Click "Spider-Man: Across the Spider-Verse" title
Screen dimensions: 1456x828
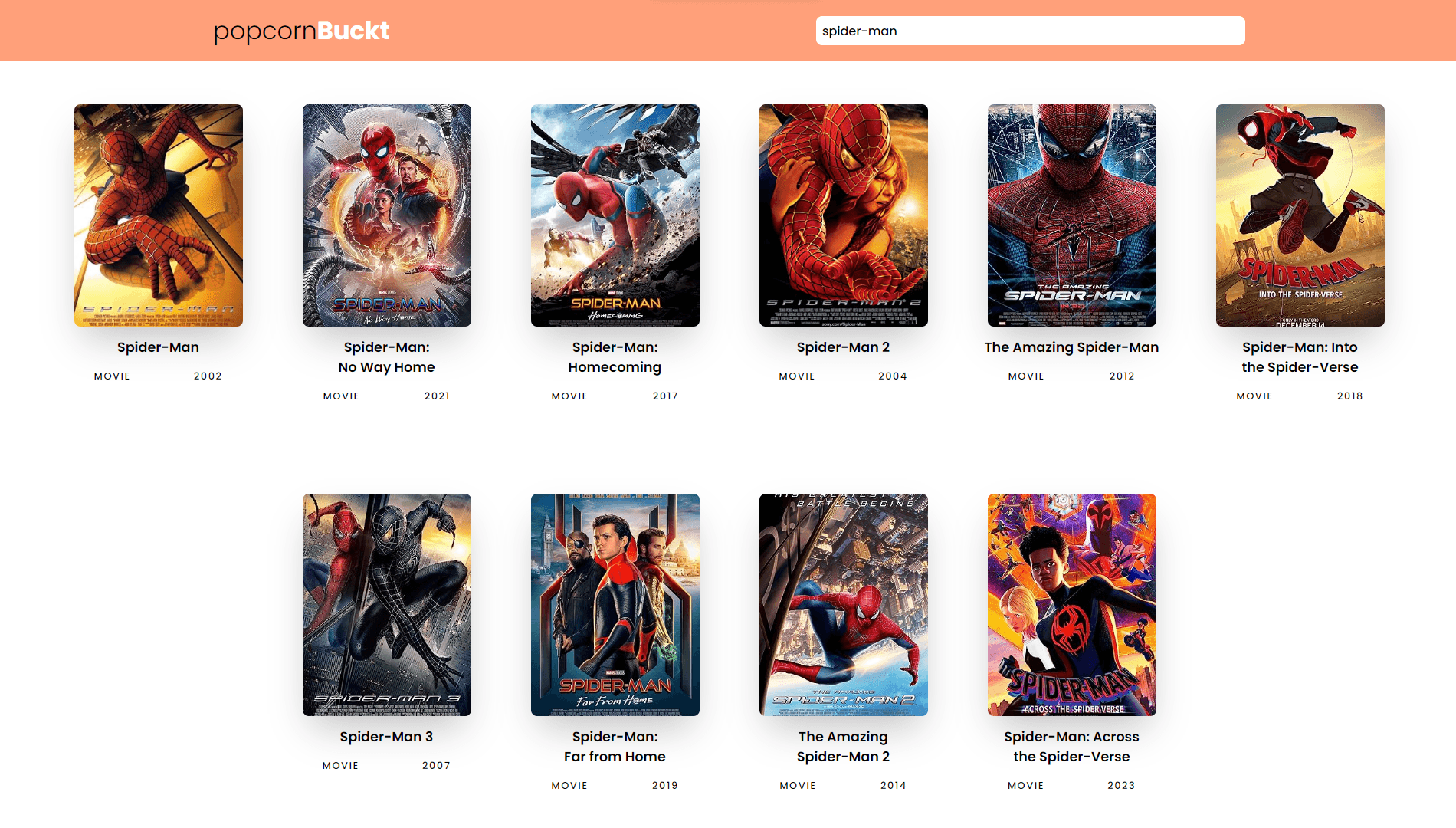tap(1072, 747)
